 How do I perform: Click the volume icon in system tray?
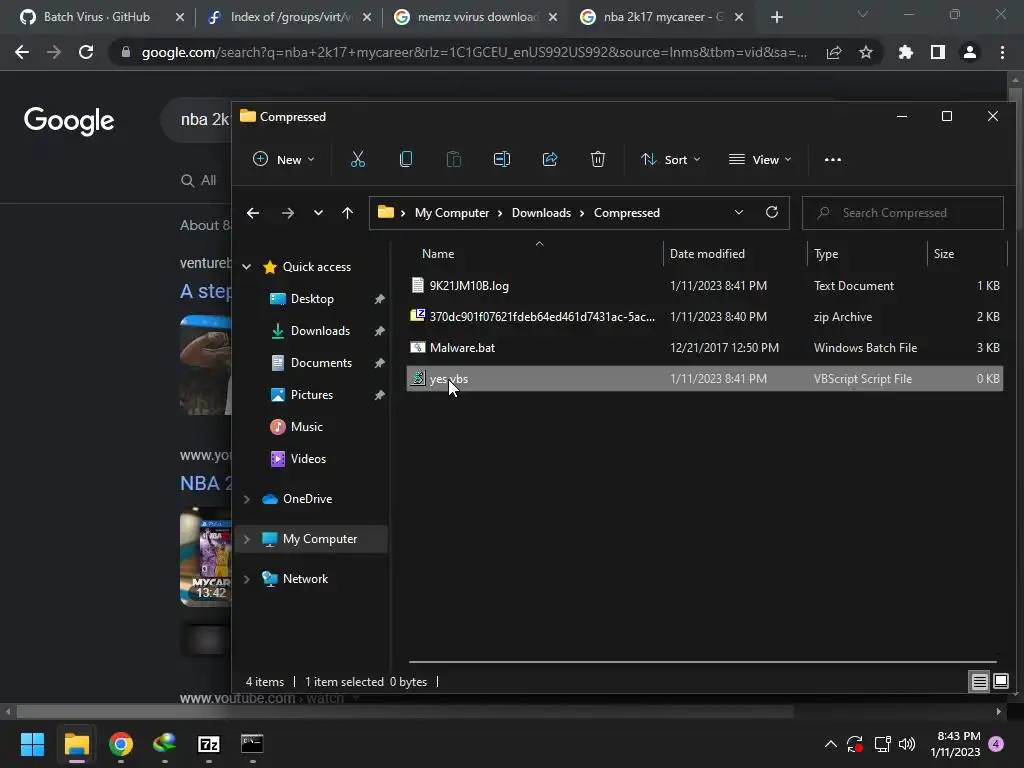coord(906,744)
